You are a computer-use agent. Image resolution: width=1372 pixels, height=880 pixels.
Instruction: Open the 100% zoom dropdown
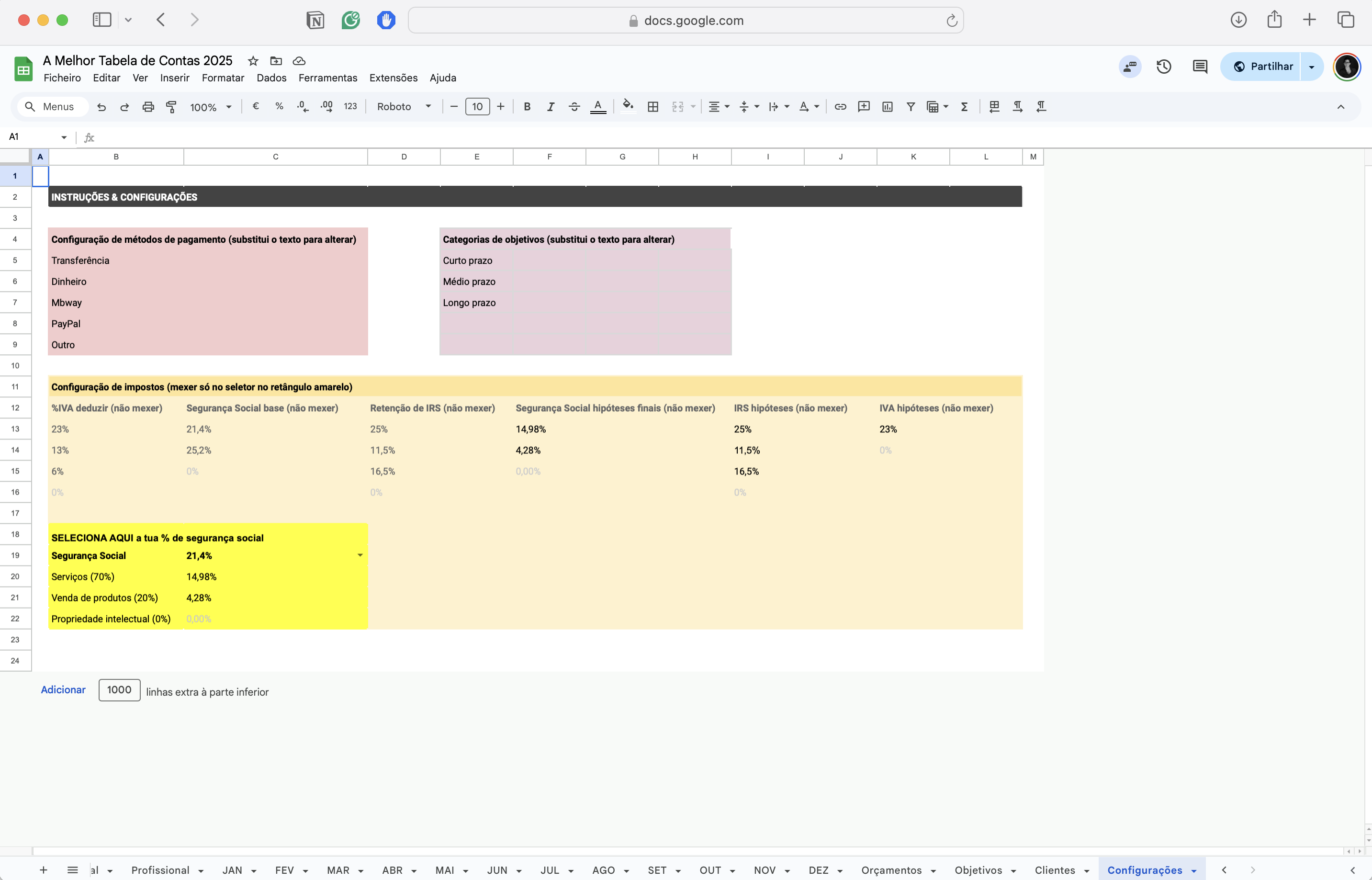(210, 107)
